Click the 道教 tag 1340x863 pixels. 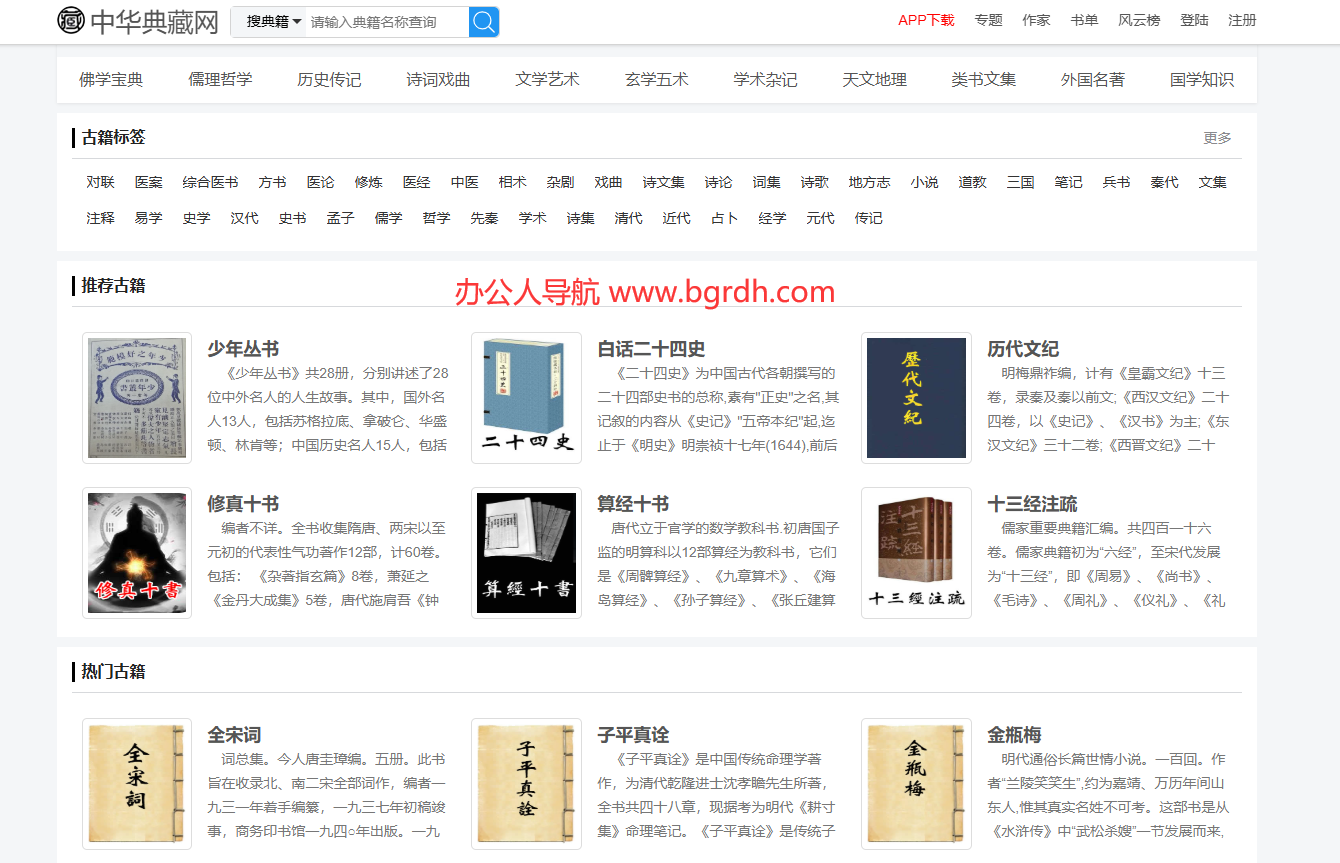[971, 182]
